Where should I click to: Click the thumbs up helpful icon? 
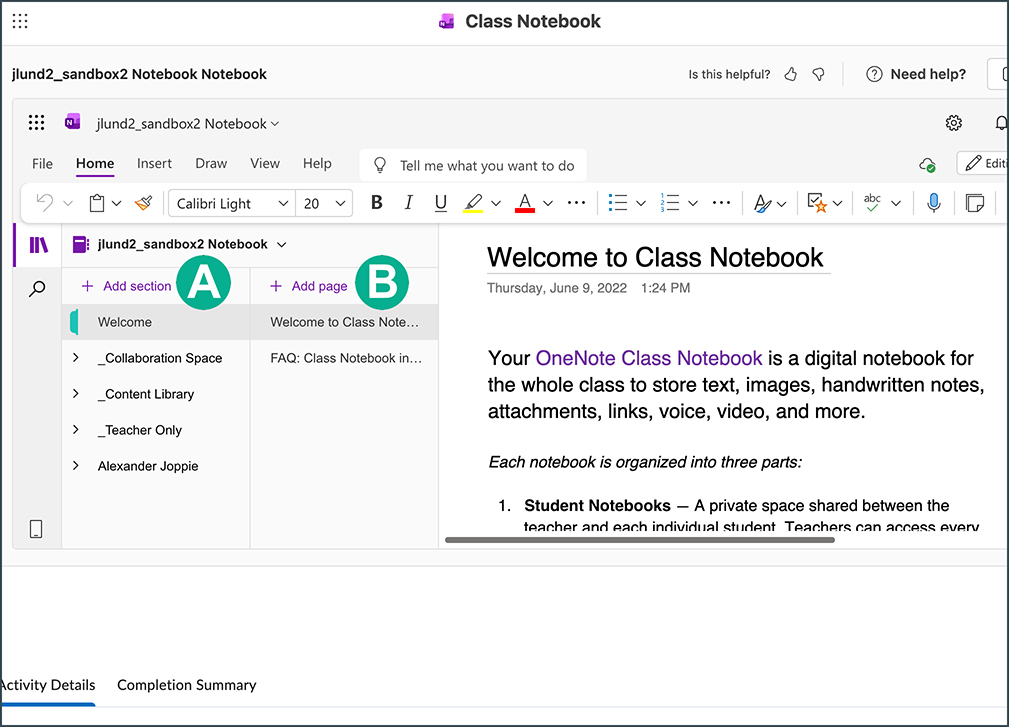click(791, 75)
